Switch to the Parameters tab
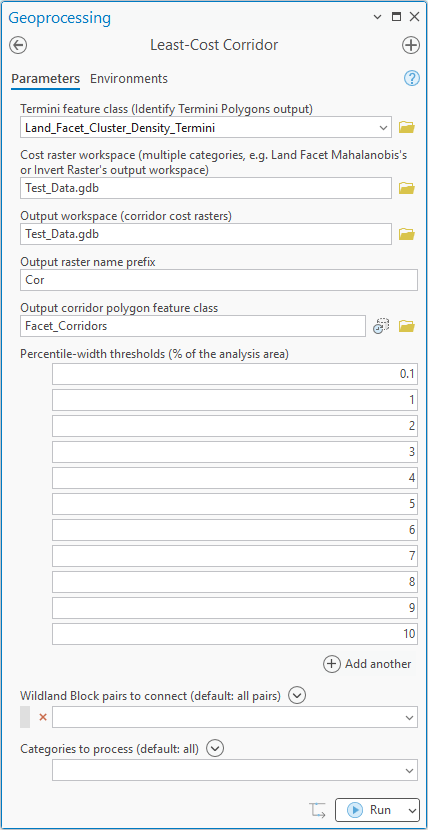Screen dimensions: 428x830 click(45, 79)
